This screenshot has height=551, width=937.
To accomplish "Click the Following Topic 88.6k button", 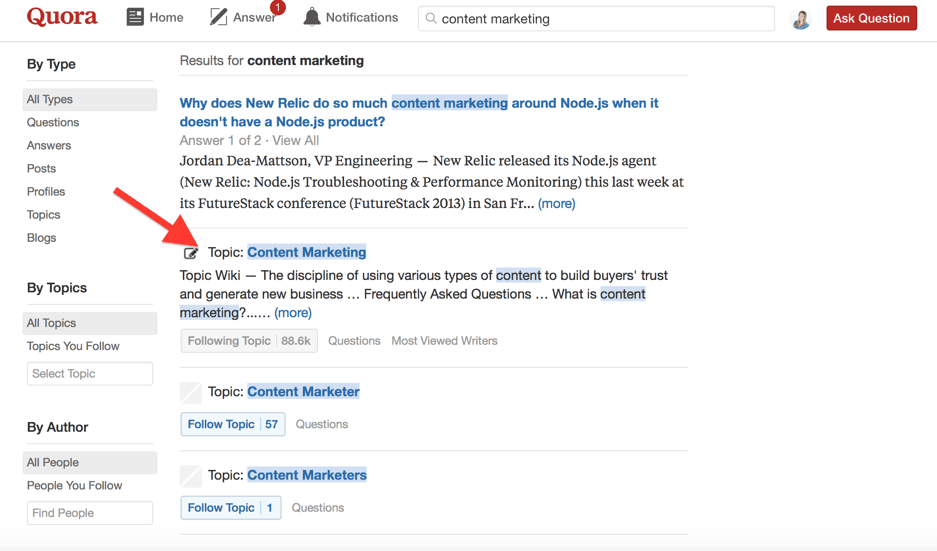I will (x=249, y=341).
